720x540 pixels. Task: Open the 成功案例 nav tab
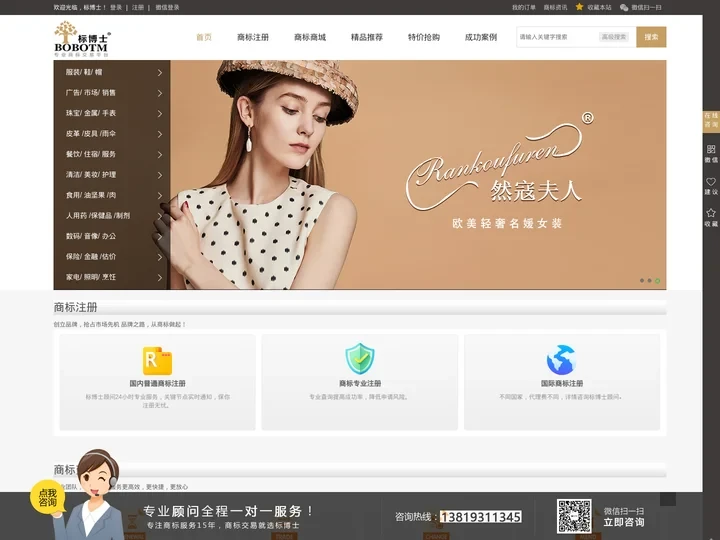(481, 37)
